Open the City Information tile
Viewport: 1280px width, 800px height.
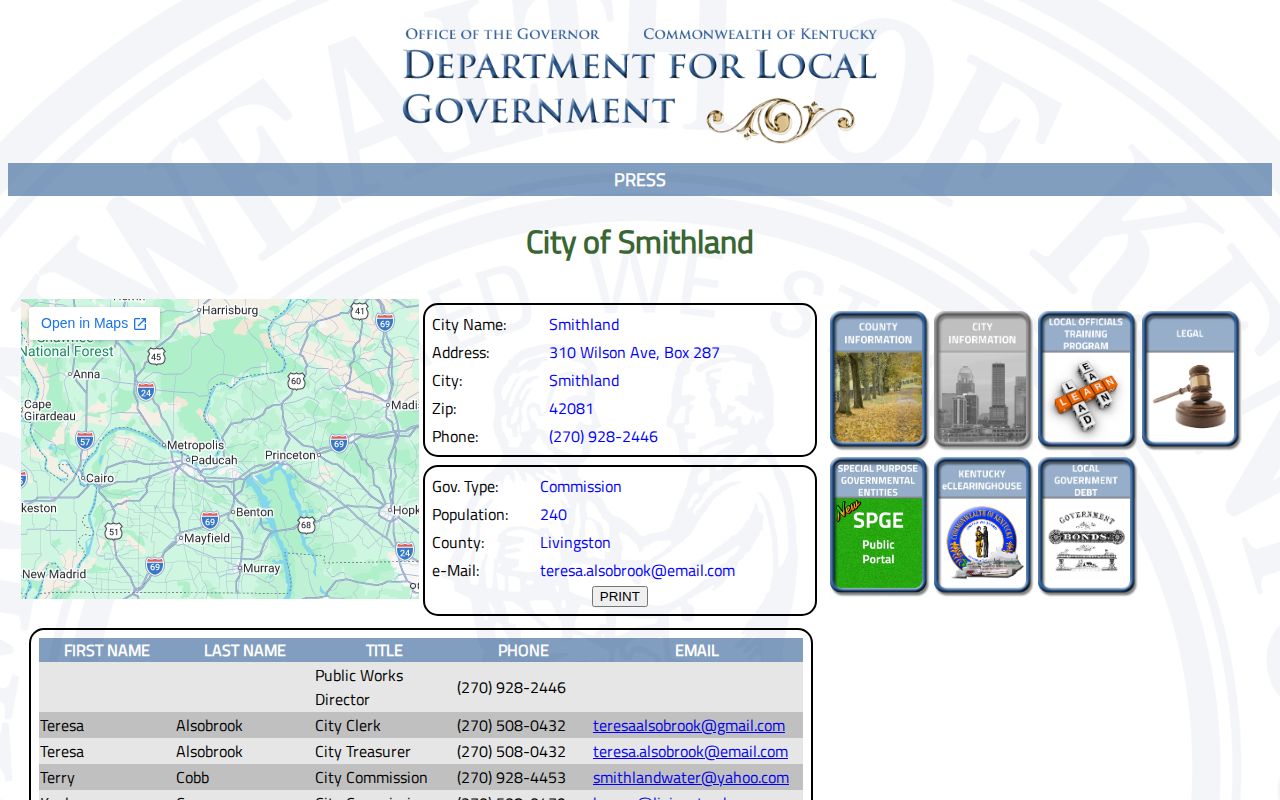coord(982,379)
